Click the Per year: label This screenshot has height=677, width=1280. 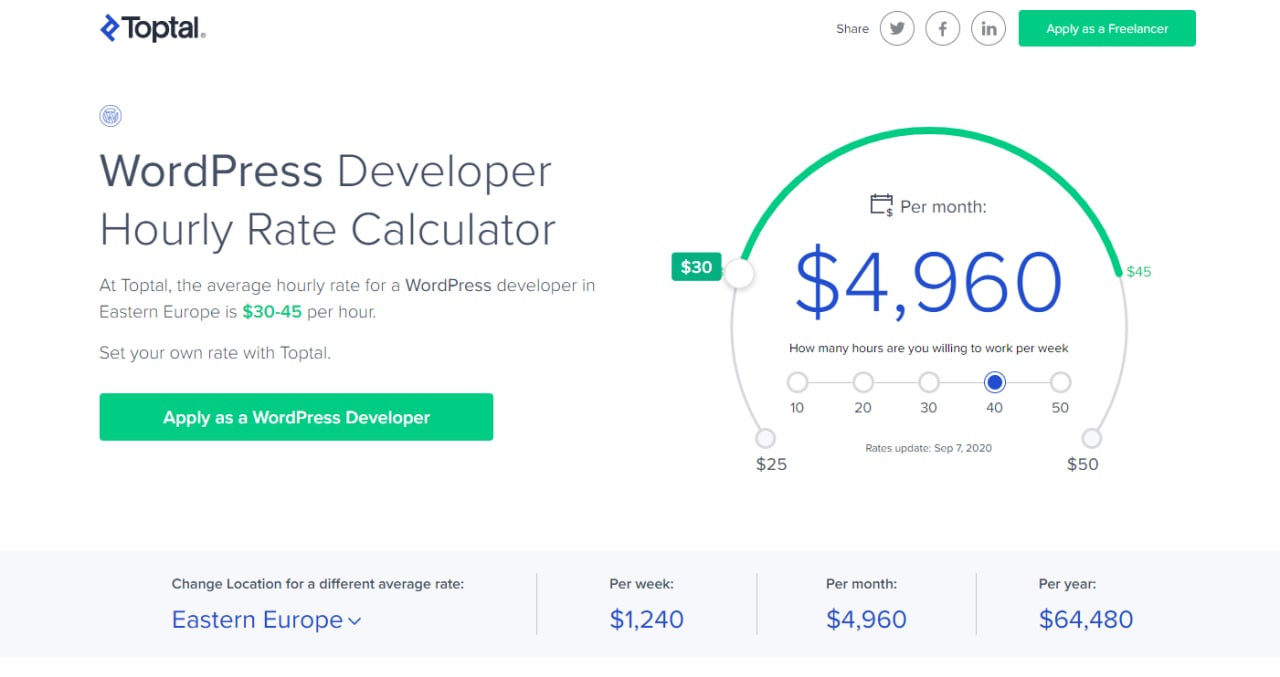point(1067,583)
